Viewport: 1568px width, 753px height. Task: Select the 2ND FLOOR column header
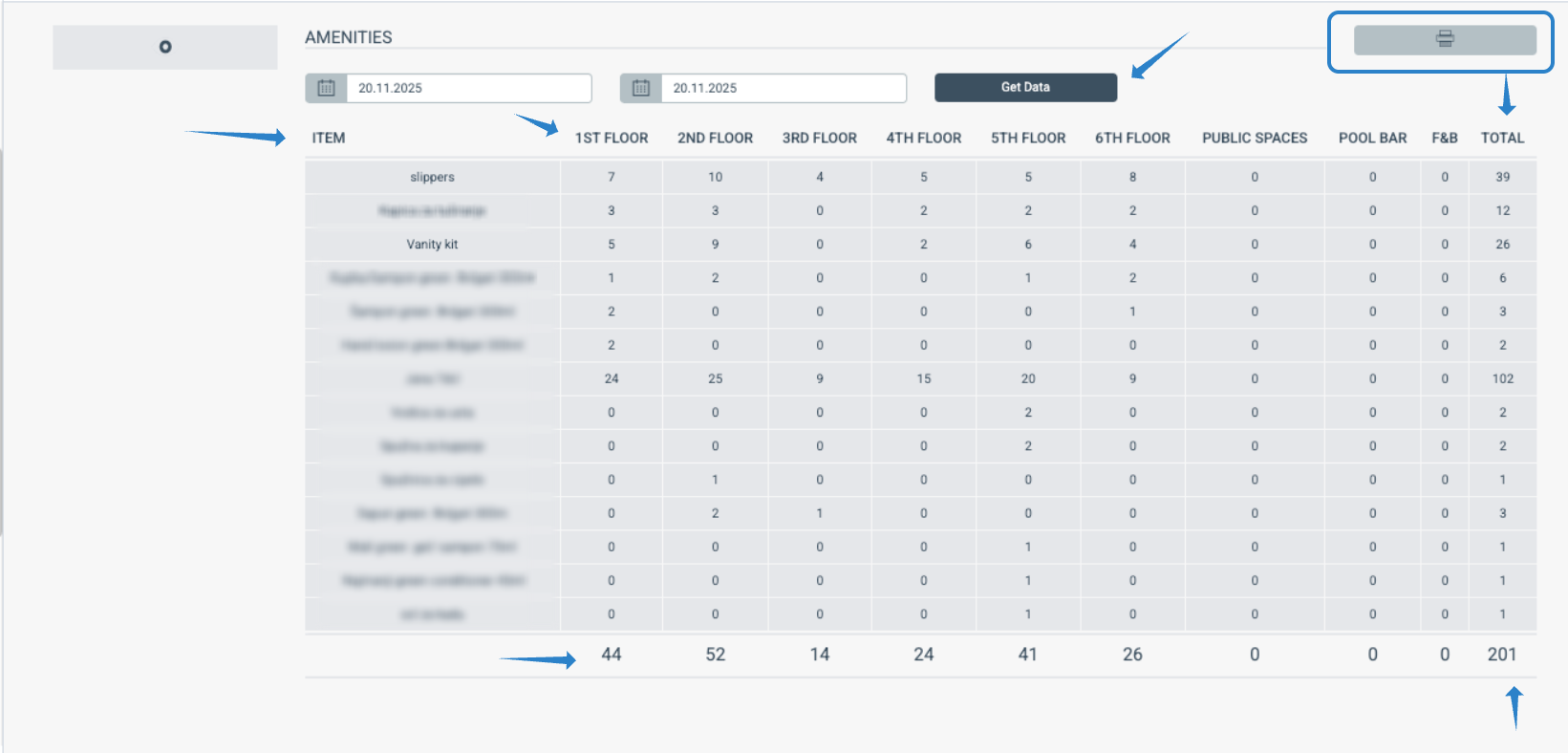[716, 138]
